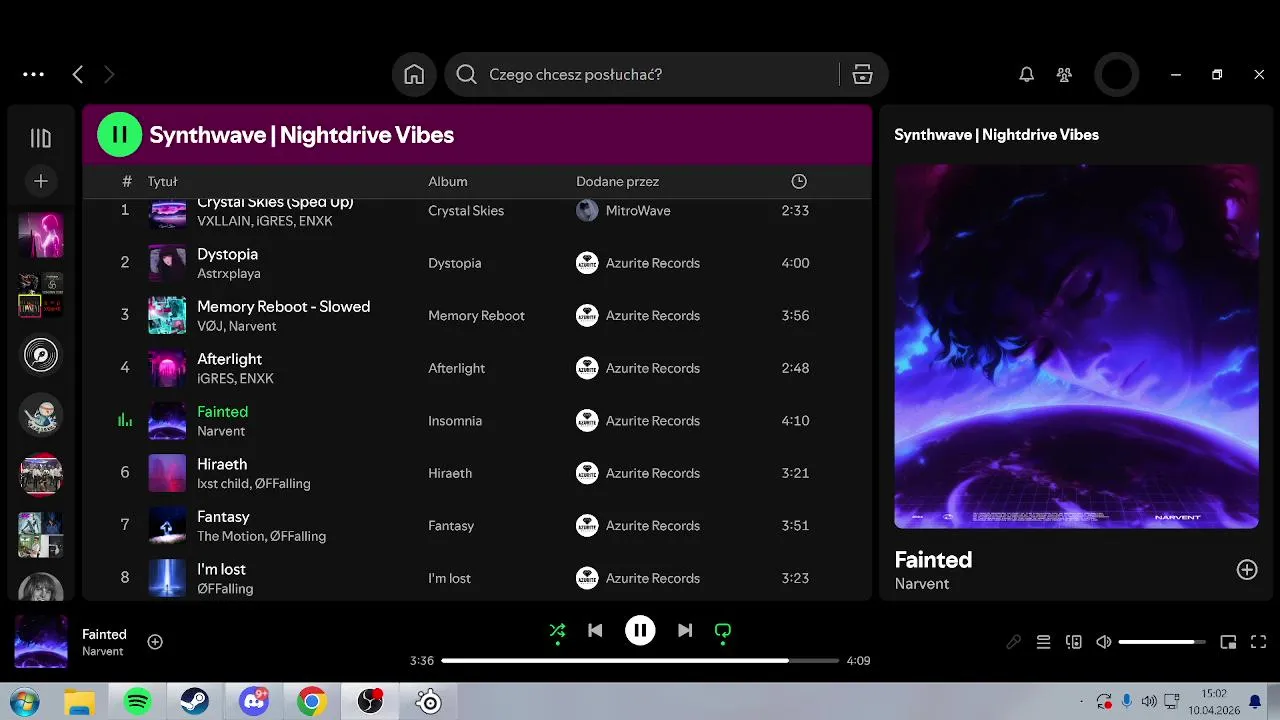Sort tracks by duration clock icon
Image resolution: width=1280 pixels, height=720 pixels.
(798, 181)
